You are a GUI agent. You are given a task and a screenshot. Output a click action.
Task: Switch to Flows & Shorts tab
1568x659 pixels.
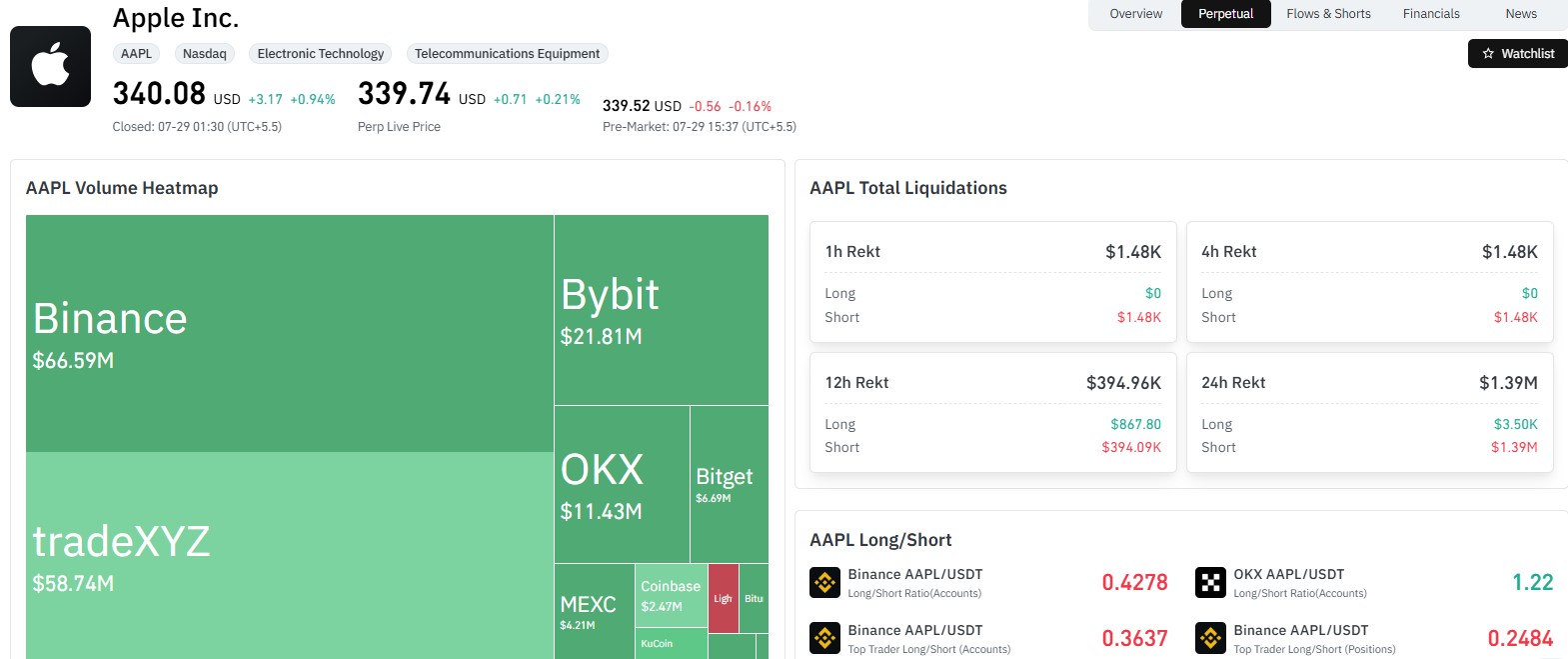(x=1328, y=14)
